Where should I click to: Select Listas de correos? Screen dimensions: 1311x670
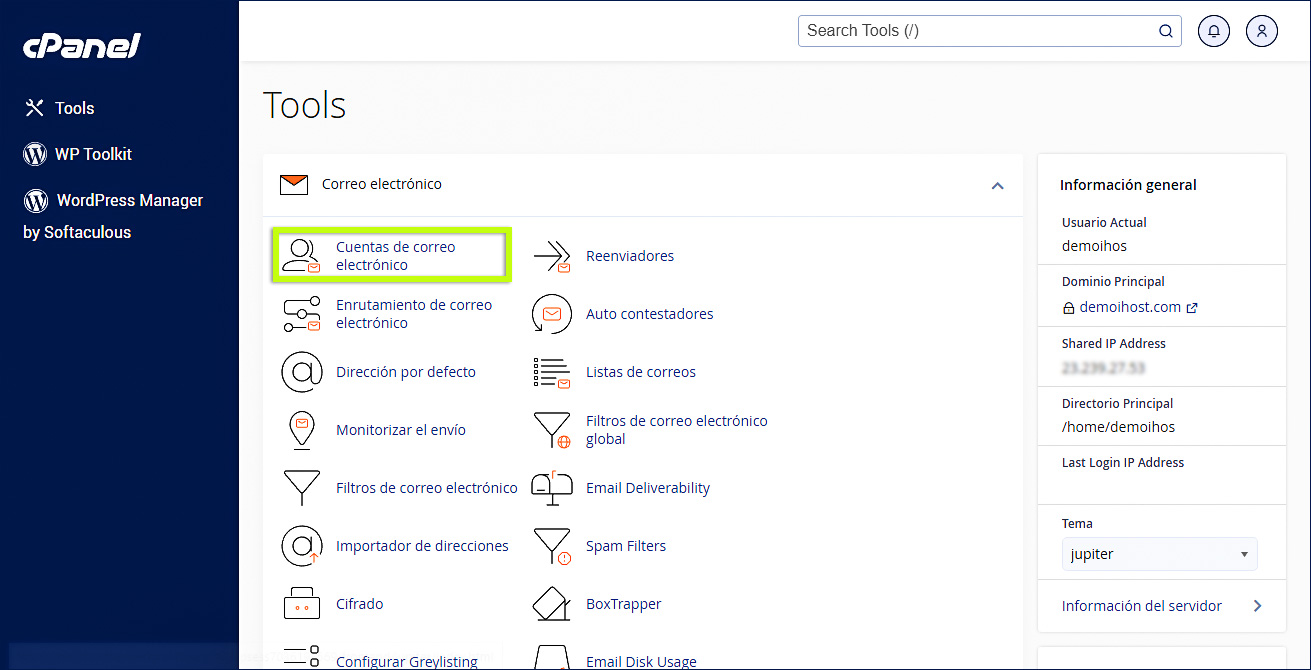(640, 371)
